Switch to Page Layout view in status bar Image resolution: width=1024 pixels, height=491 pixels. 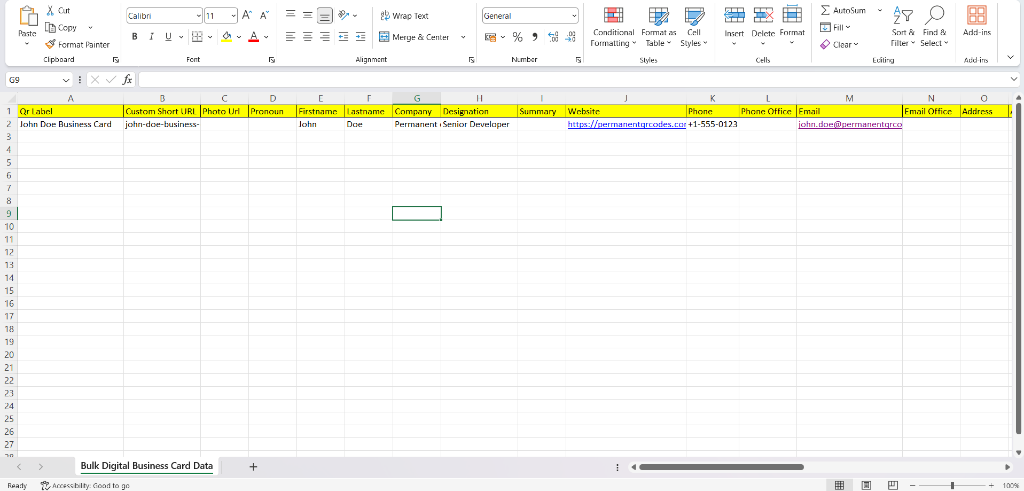coord(866,485)
